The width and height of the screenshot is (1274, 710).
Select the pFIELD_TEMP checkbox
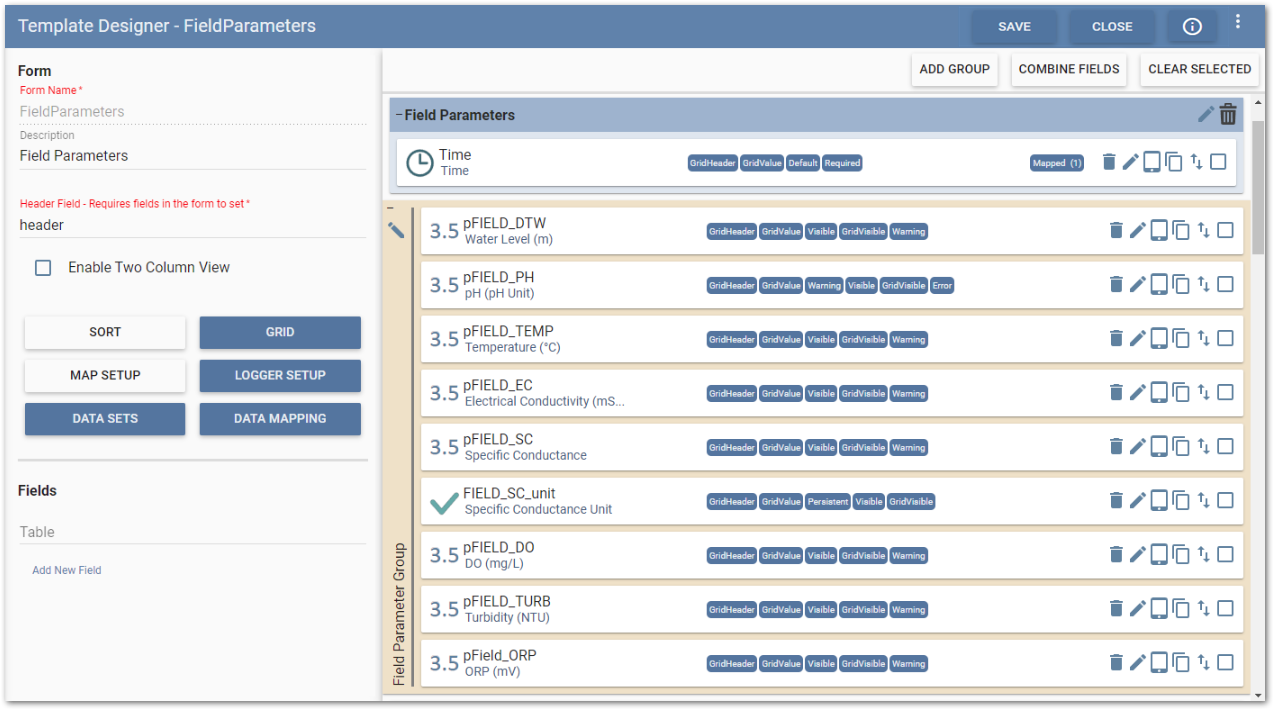click(1225, 338)
